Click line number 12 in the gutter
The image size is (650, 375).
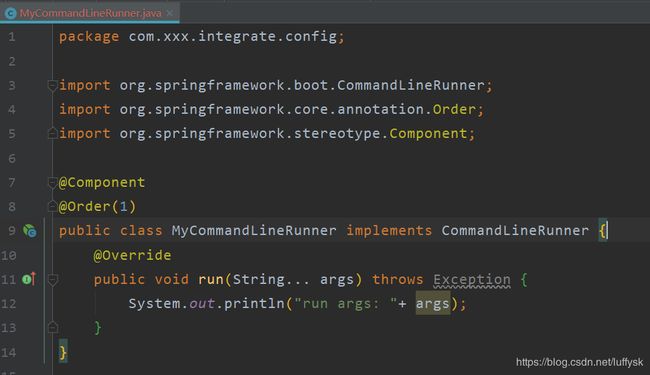point(8,304)
